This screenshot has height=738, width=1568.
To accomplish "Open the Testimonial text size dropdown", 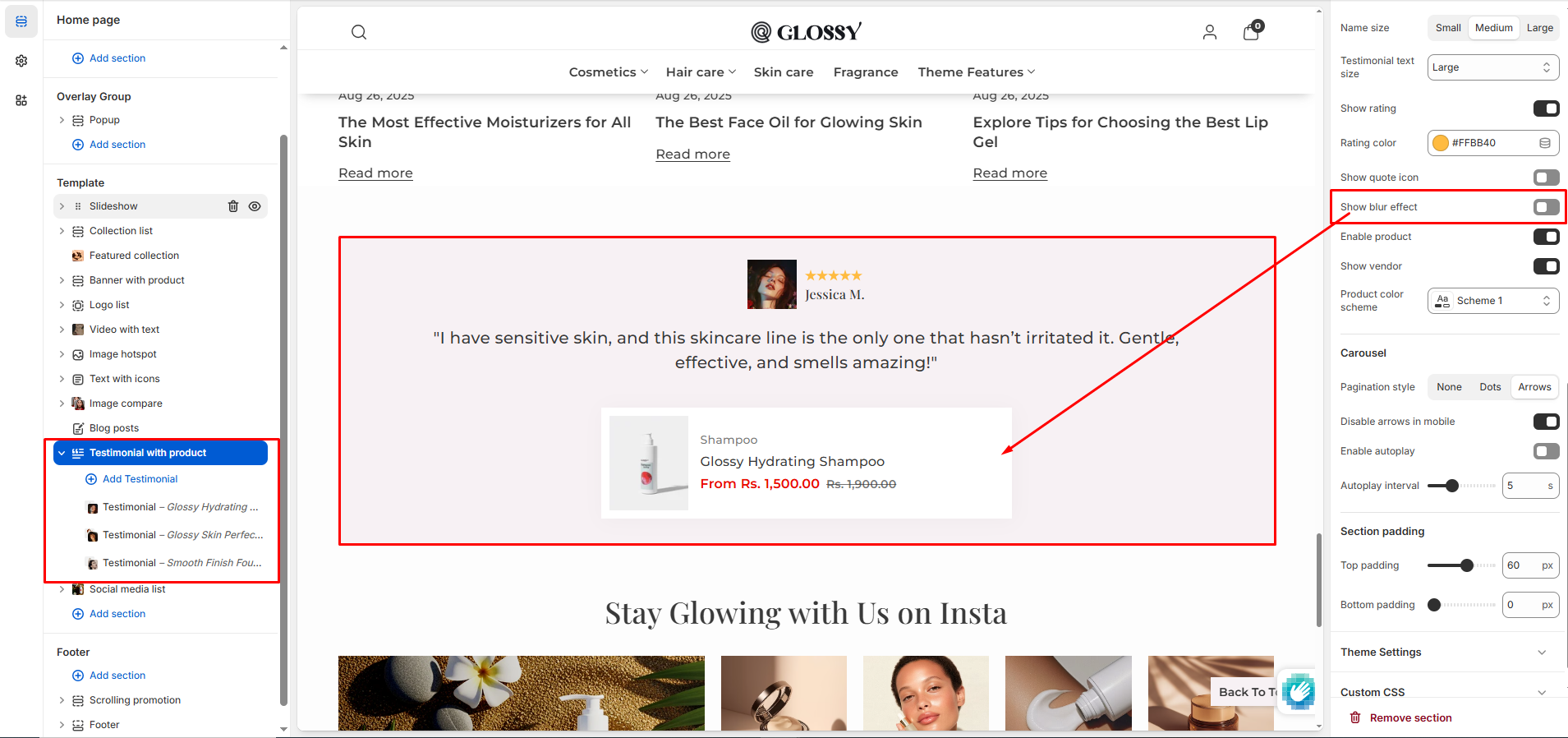I will click(x=1492, y=67).
